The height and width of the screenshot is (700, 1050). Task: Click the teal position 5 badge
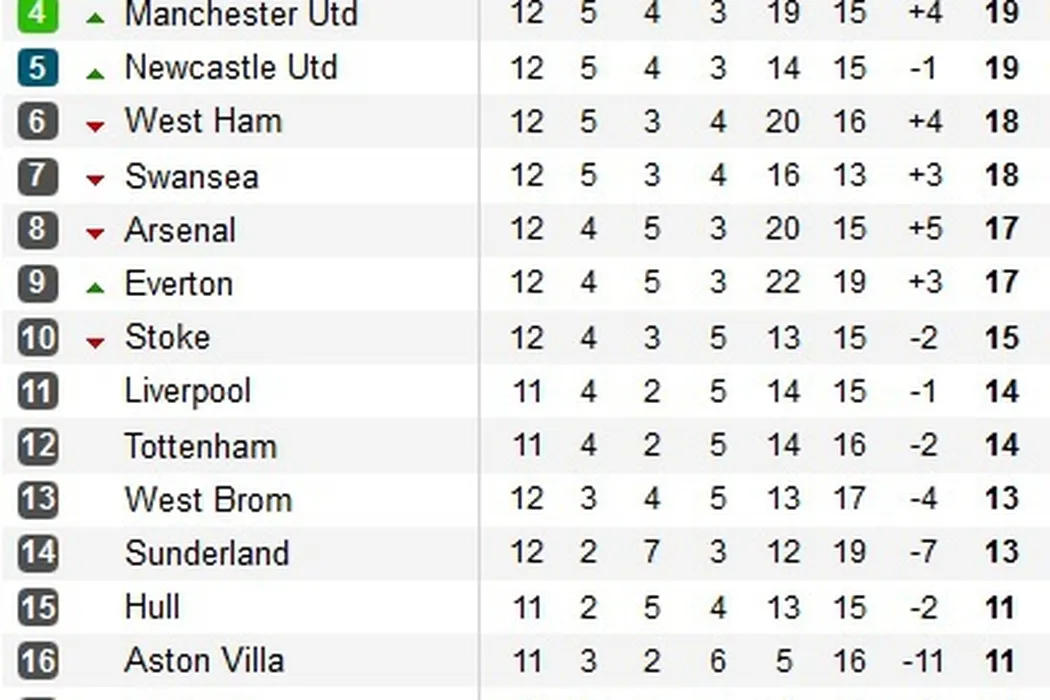(38, 68)
